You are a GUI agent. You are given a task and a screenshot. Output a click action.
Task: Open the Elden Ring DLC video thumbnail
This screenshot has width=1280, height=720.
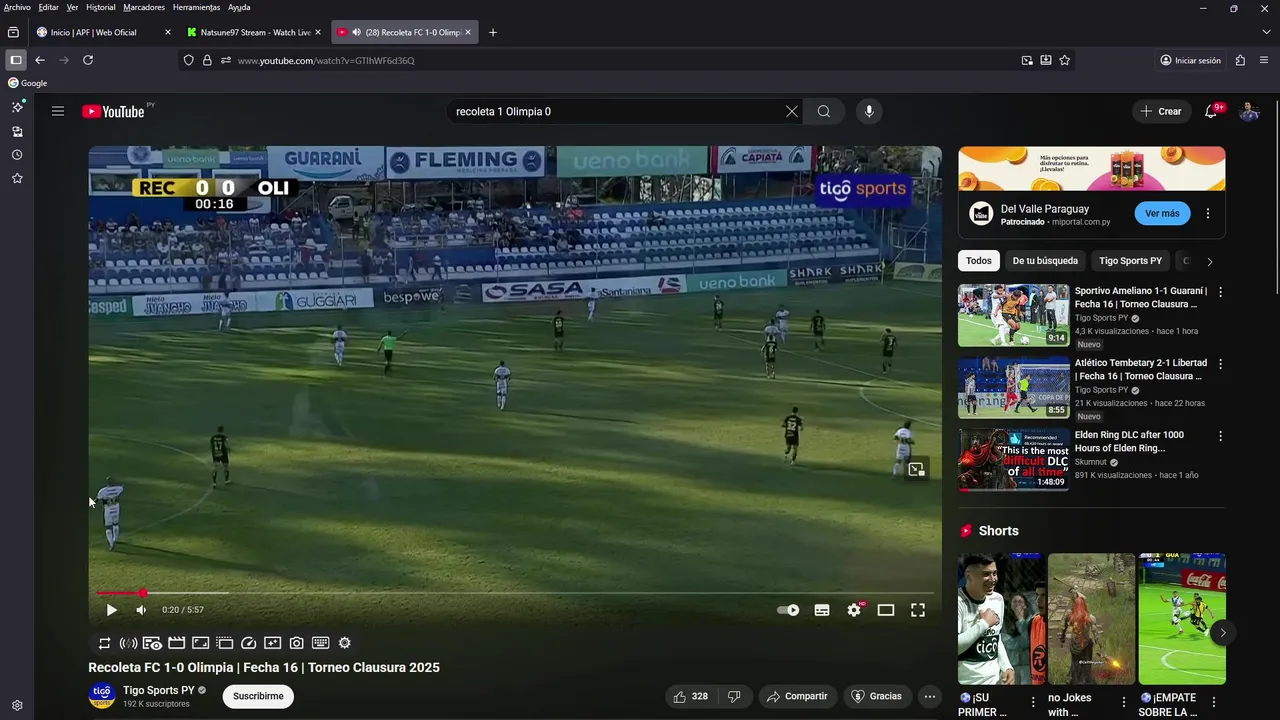[1013, 459]
